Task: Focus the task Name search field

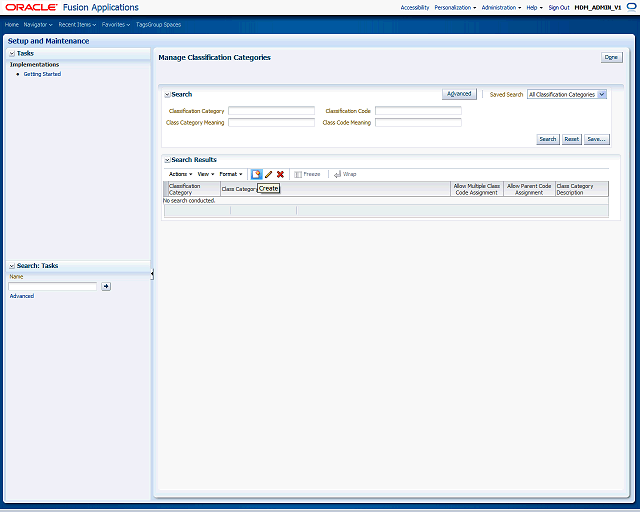Action: point(53,286)
